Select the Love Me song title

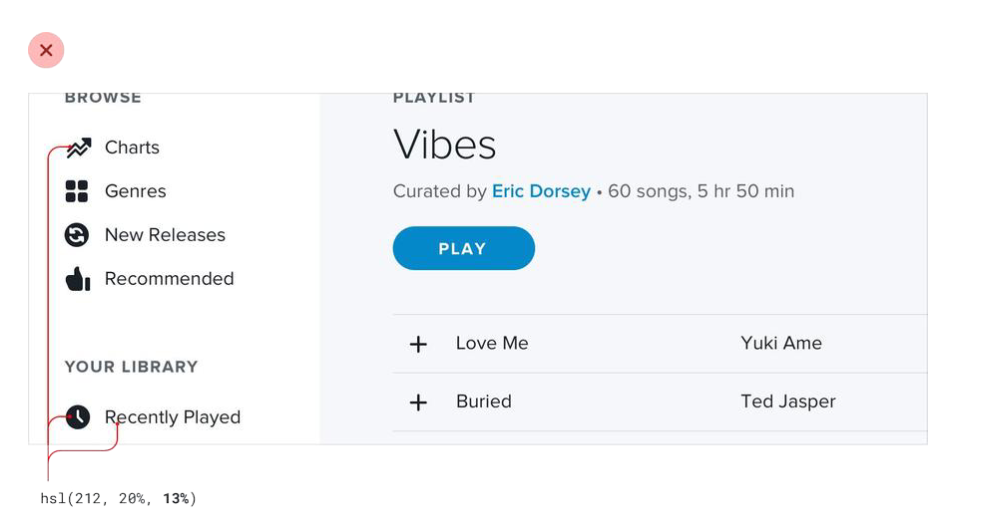coord(492,343)
